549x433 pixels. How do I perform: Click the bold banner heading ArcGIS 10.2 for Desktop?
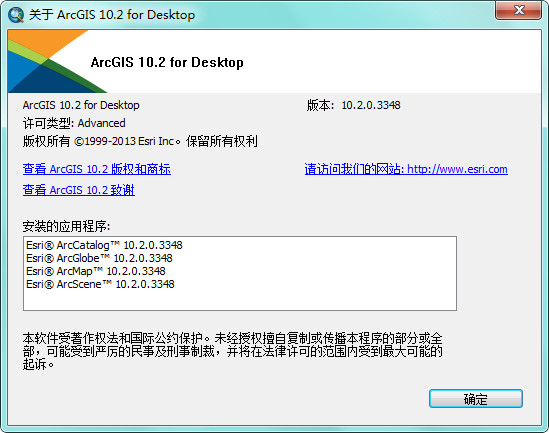pyautogui.click(x=167, y=63)
